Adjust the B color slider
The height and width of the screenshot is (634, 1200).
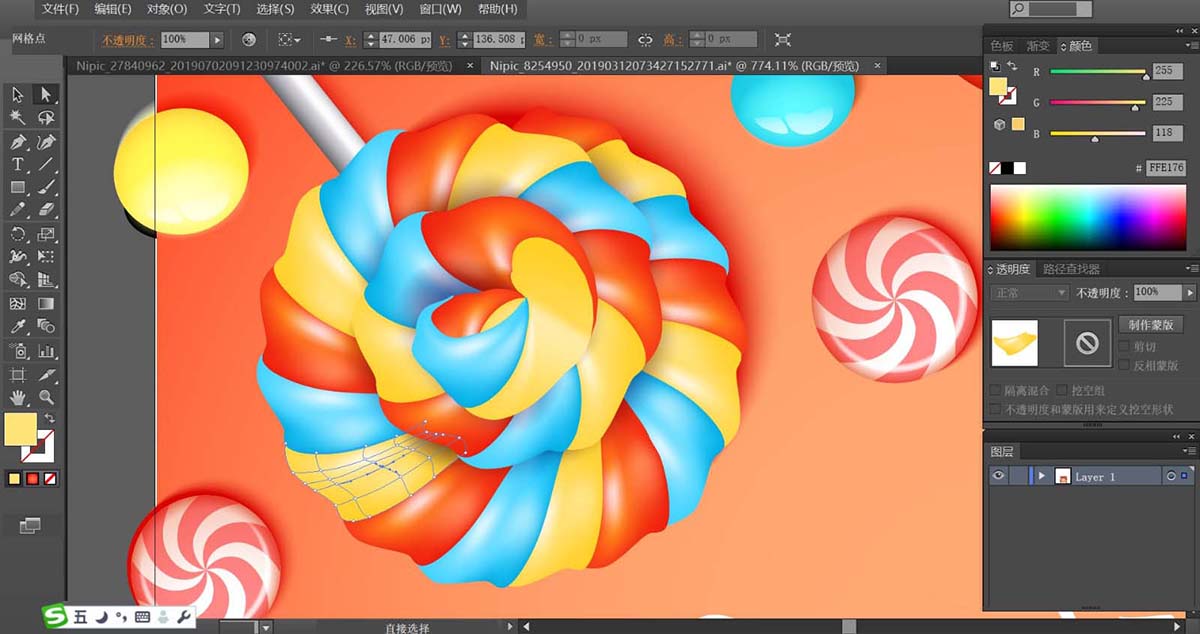[1097, 134]
